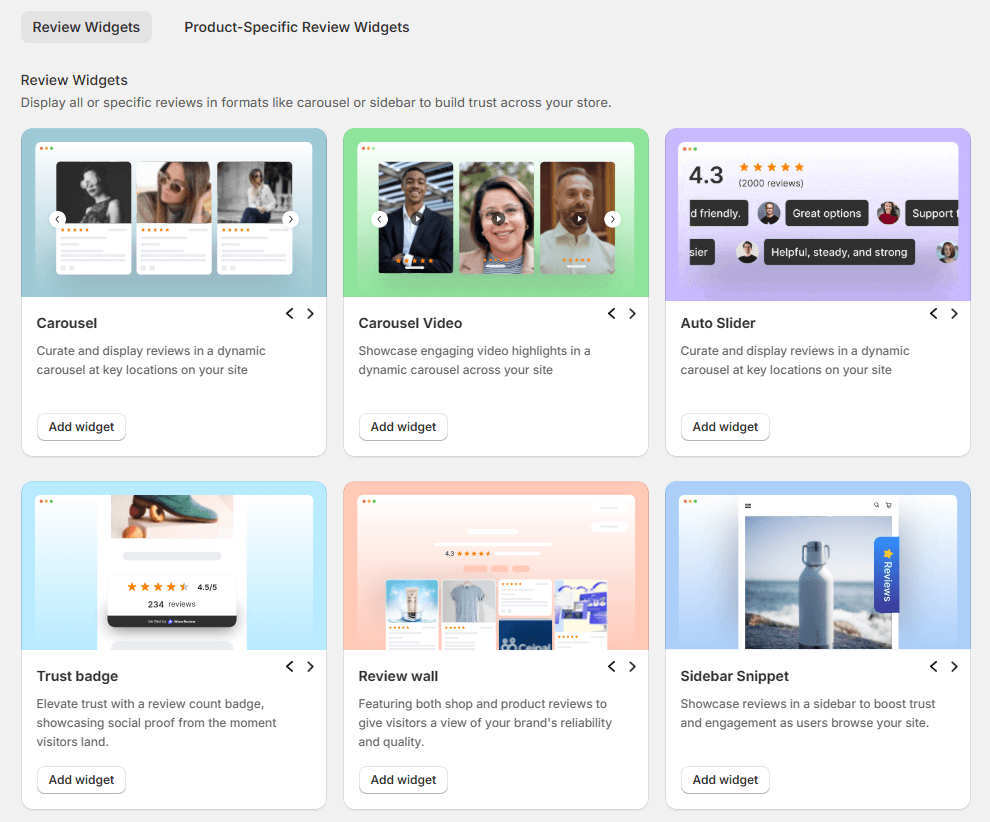
Task: Click Add widget under Carousel Video
Action: (403, 427)
